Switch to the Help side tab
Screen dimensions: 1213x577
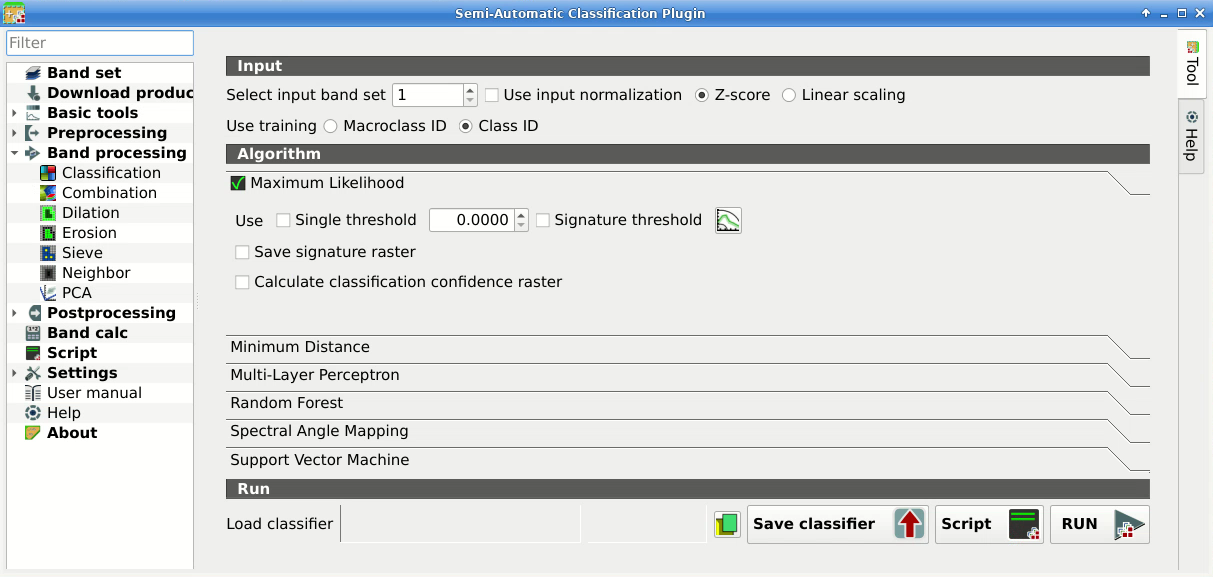coord(1191,136)
